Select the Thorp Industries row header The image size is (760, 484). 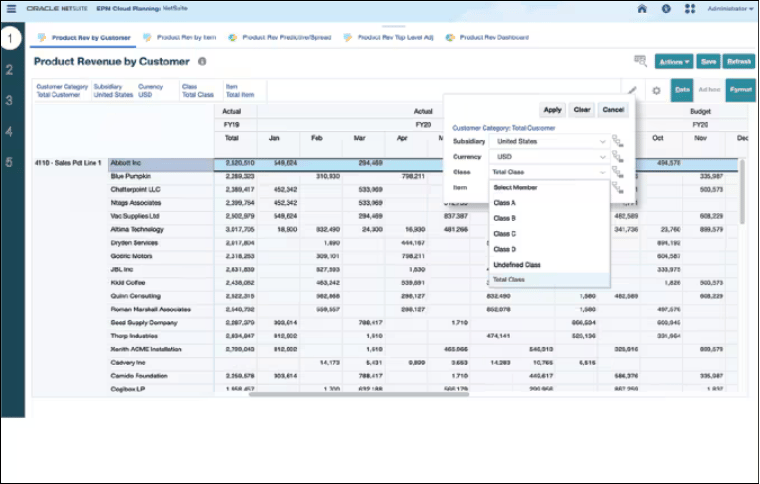click(160, 336)
